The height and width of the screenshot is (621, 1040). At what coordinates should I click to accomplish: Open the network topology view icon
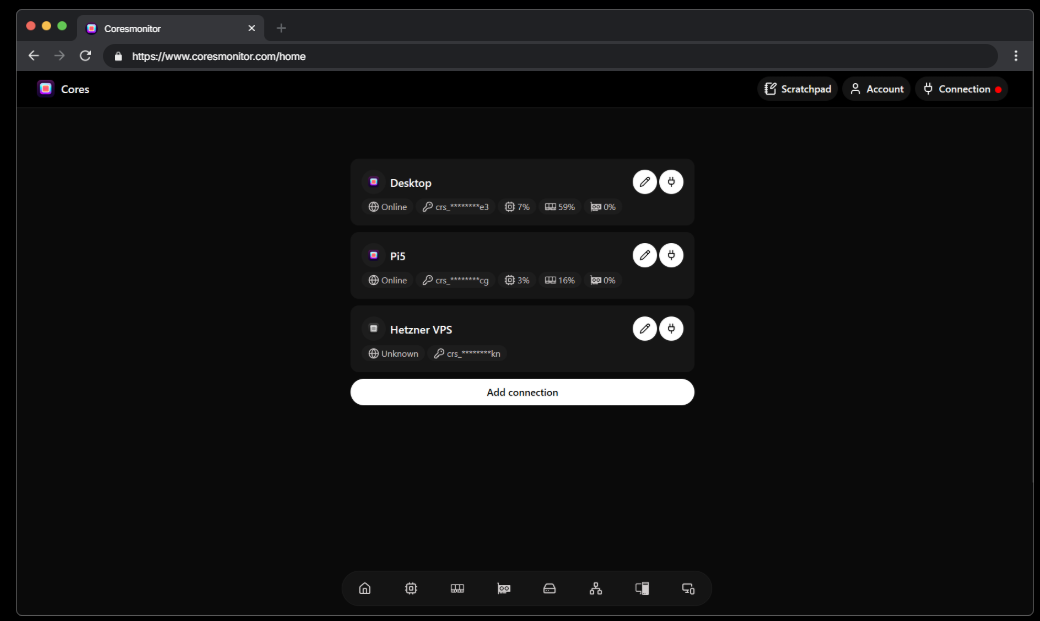coord(595,588)
